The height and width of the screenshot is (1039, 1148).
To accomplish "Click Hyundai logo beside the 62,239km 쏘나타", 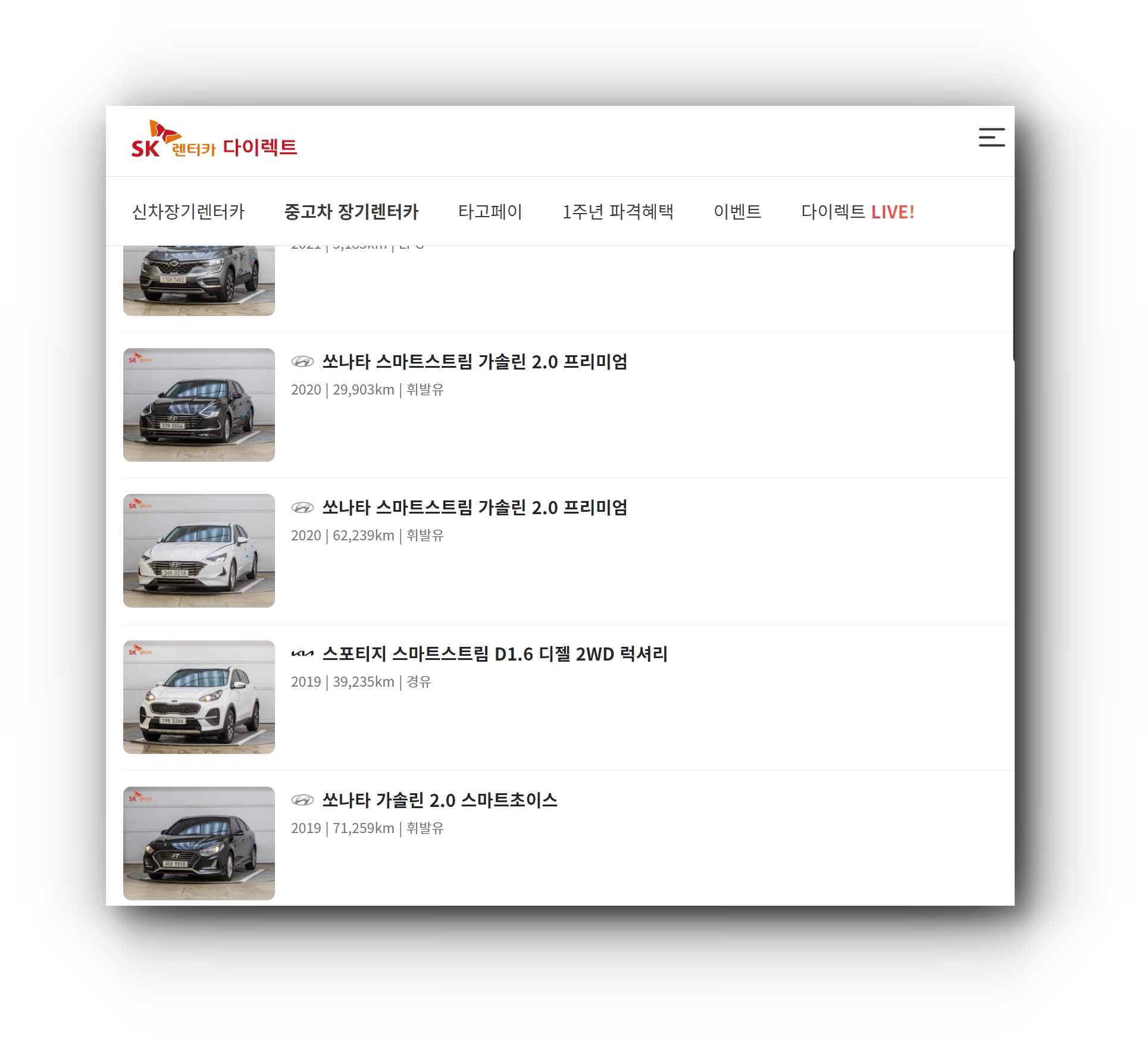I will pos(302,507).
